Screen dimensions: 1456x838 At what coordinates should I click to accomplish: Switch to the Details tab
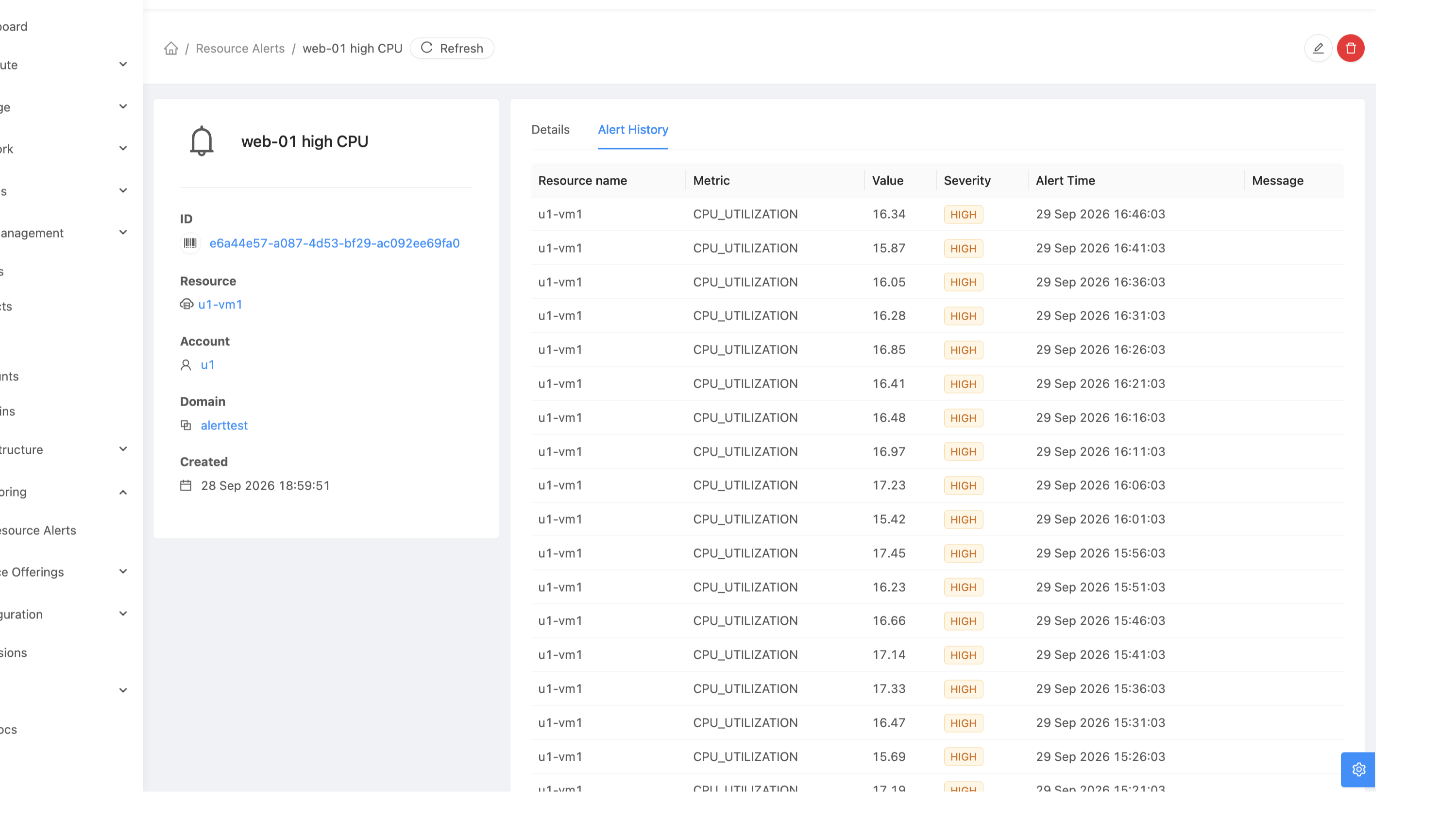click(551, 130)
